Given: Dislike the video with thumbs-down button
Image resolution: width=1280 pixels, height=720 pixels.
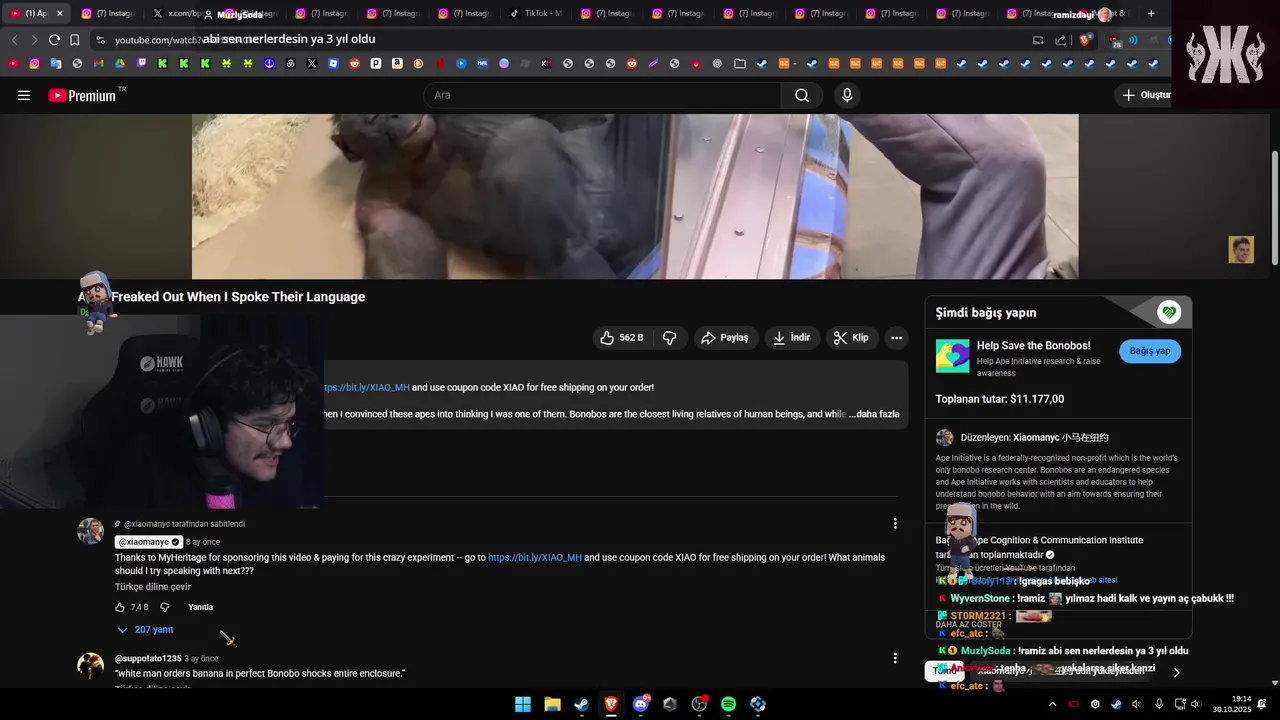Looking at the screenshot, I should click(x=670, y=338).
